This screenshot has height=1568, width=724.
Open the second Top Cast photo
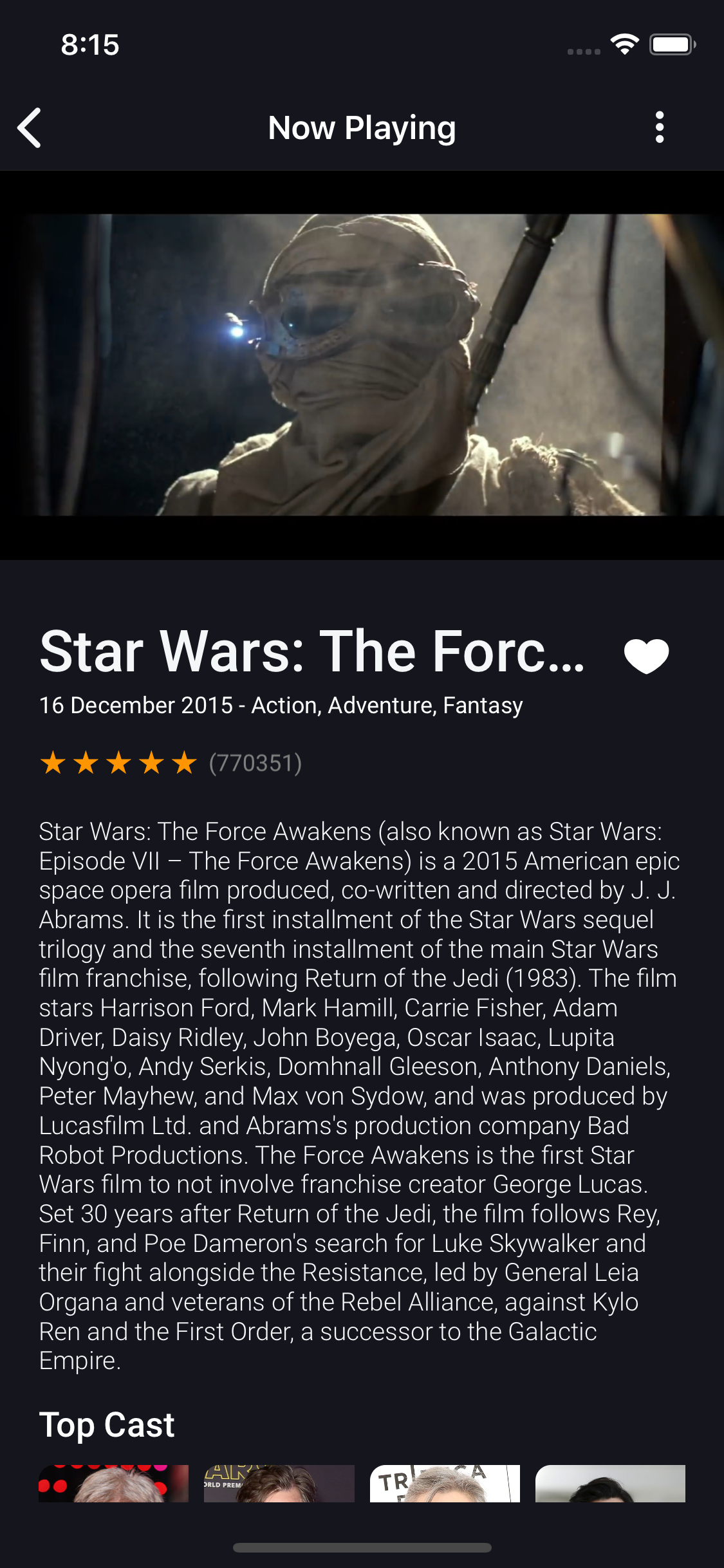pyautogui.click(x=279, y=1484)
